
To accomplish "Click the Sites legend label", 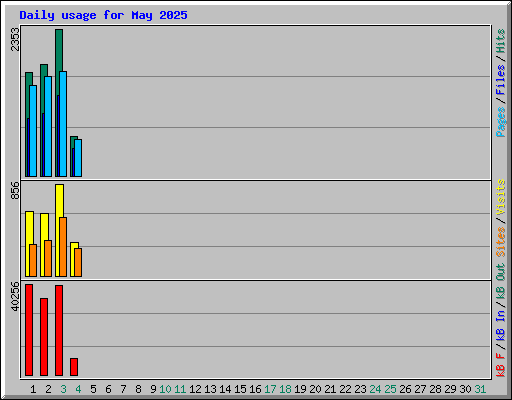I will (x=501, y=242).
